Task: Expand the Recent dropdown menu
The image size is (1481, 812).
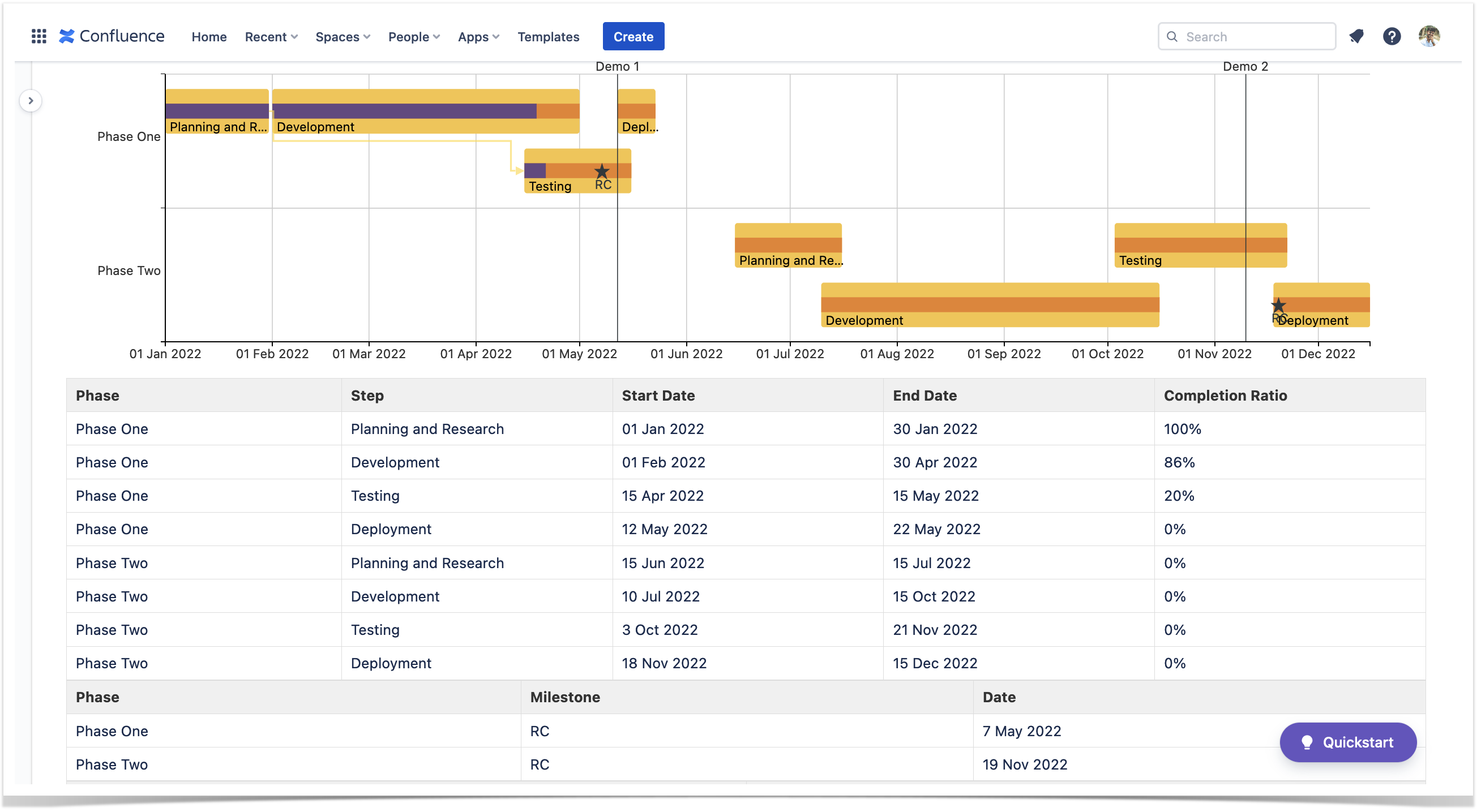Action: 271,36
